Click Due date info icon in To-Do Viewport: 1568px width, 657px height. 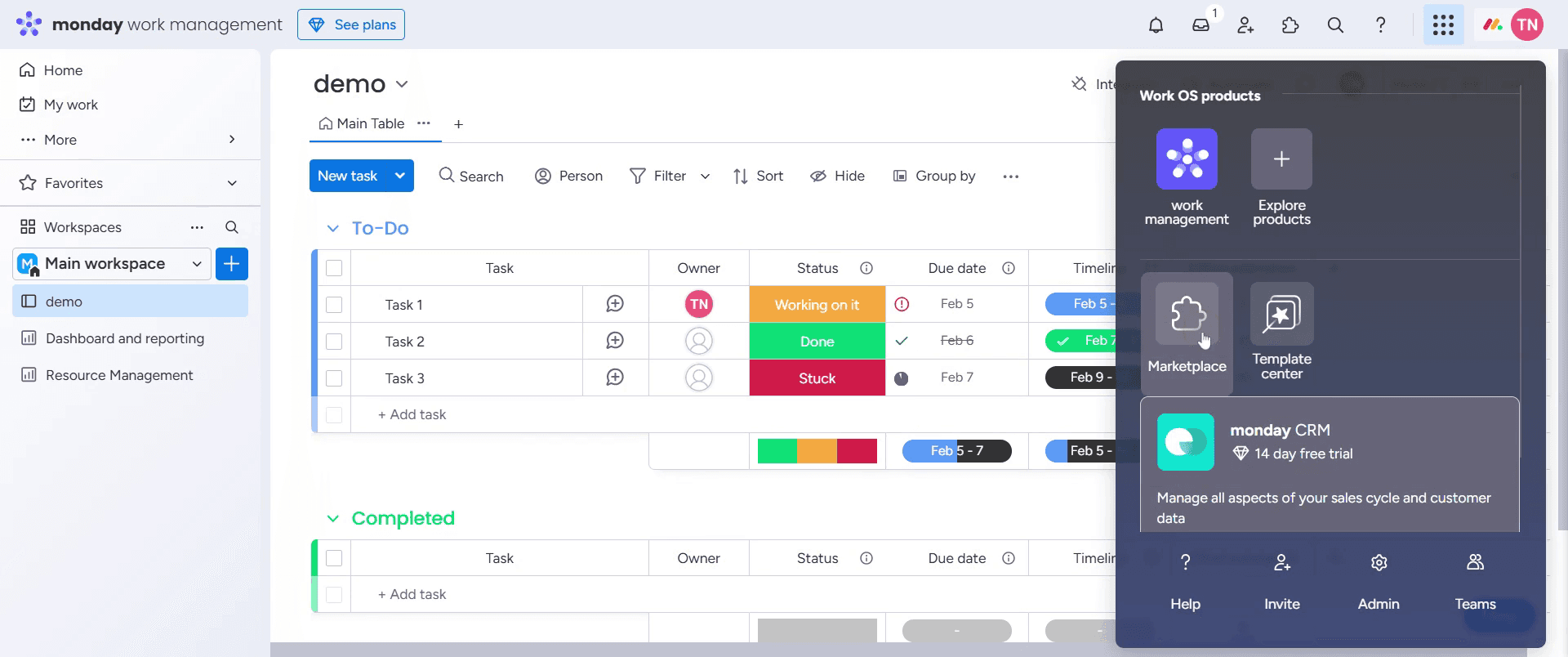1009,268
